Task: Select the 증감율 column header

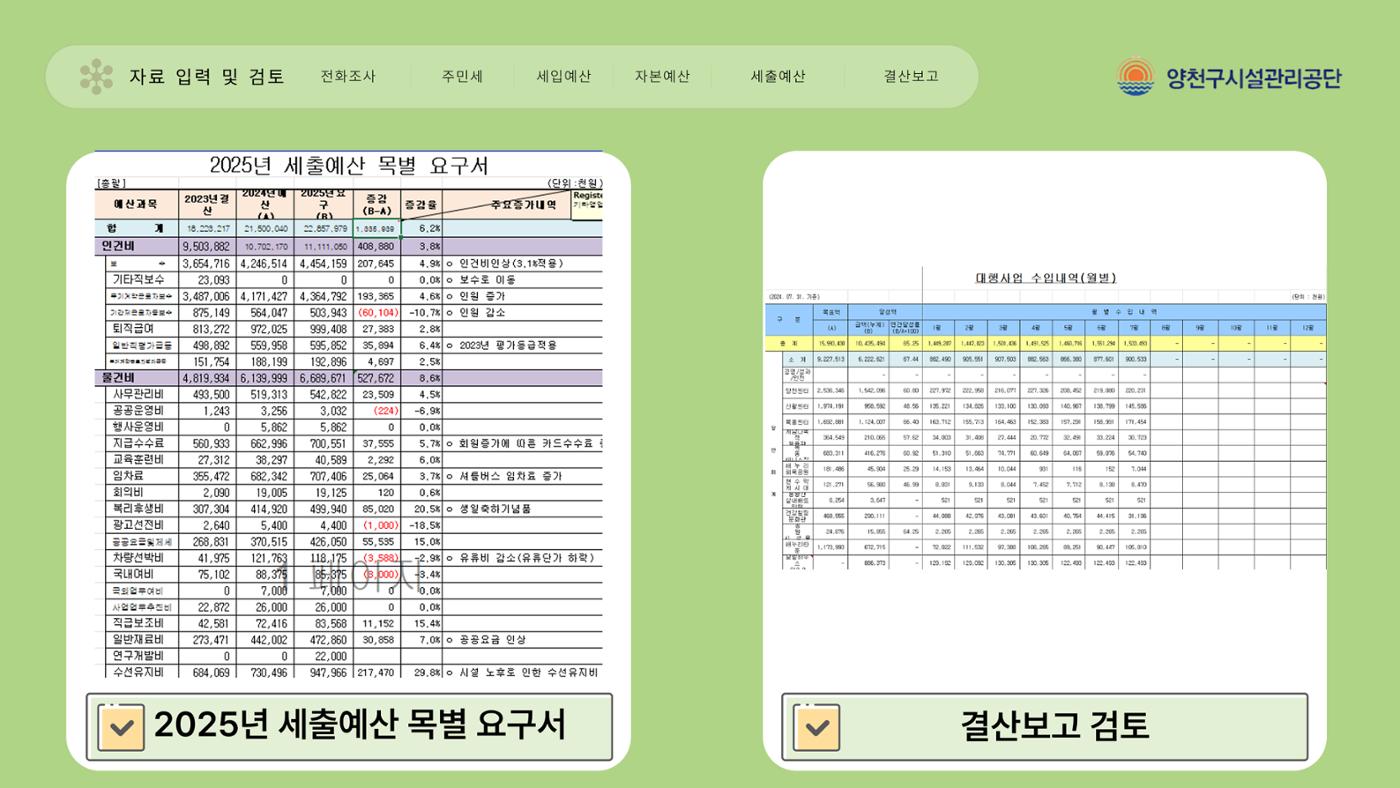Action: (421, 204)
